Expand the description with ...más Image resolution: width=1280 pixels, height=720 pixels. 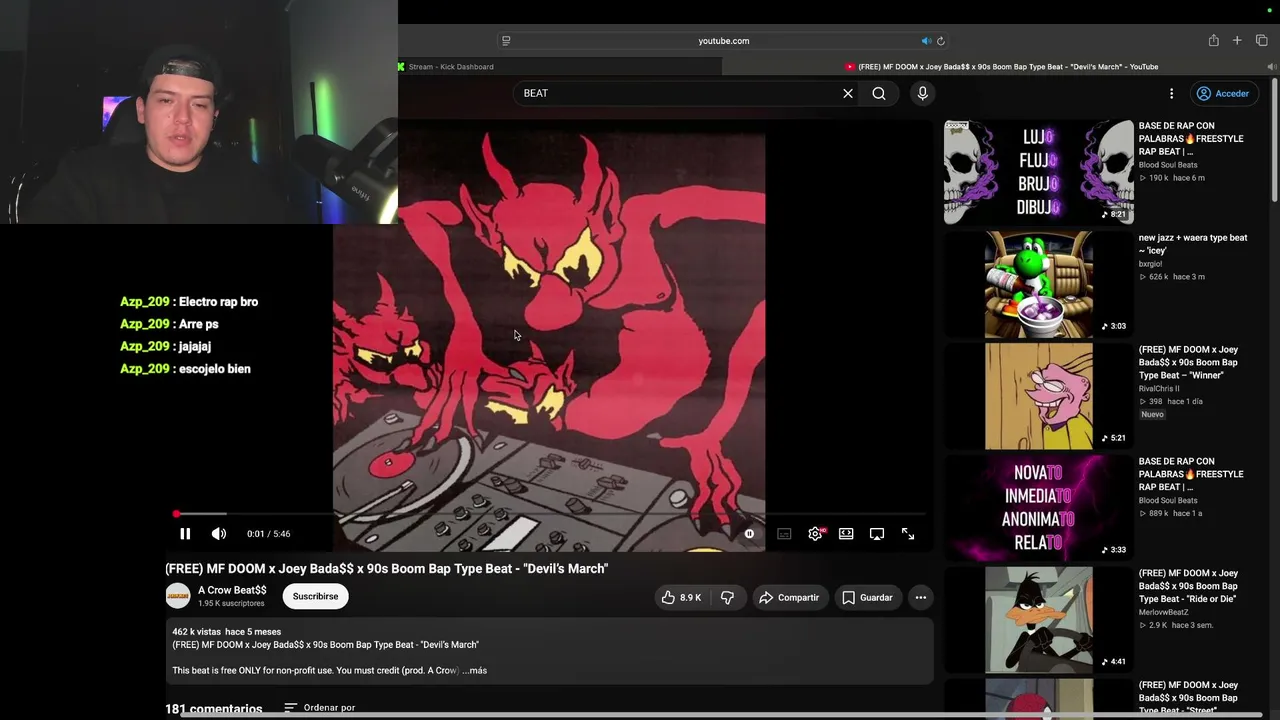click(x=475, y=670)
